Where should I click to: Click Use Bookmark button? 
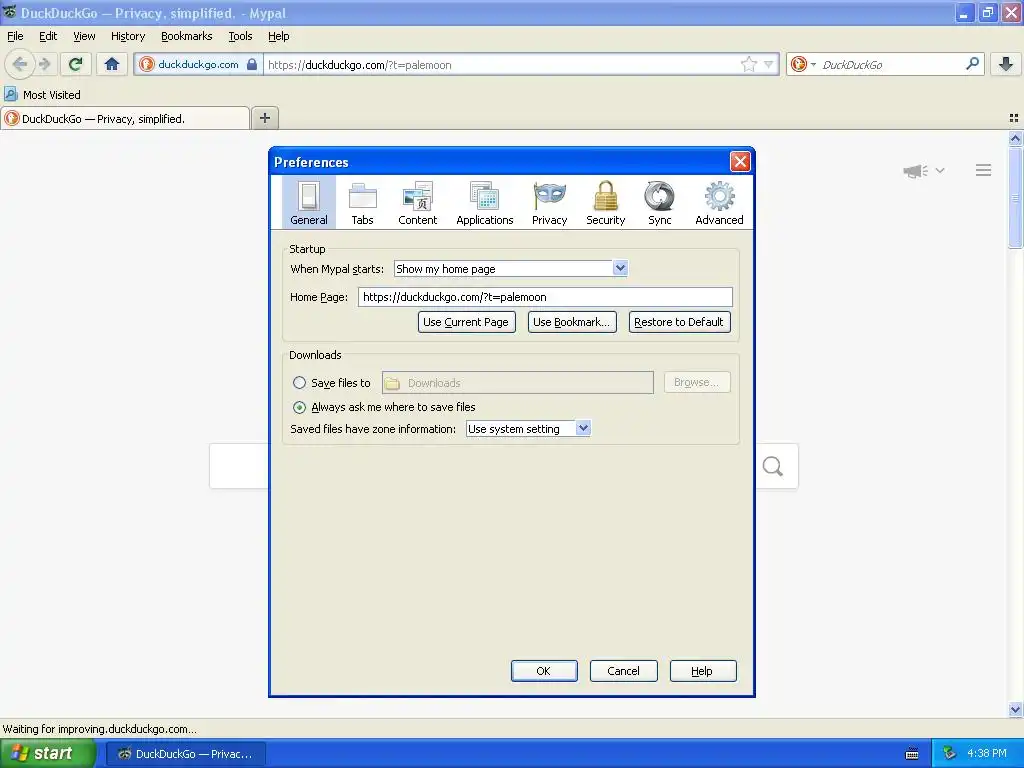572,322
